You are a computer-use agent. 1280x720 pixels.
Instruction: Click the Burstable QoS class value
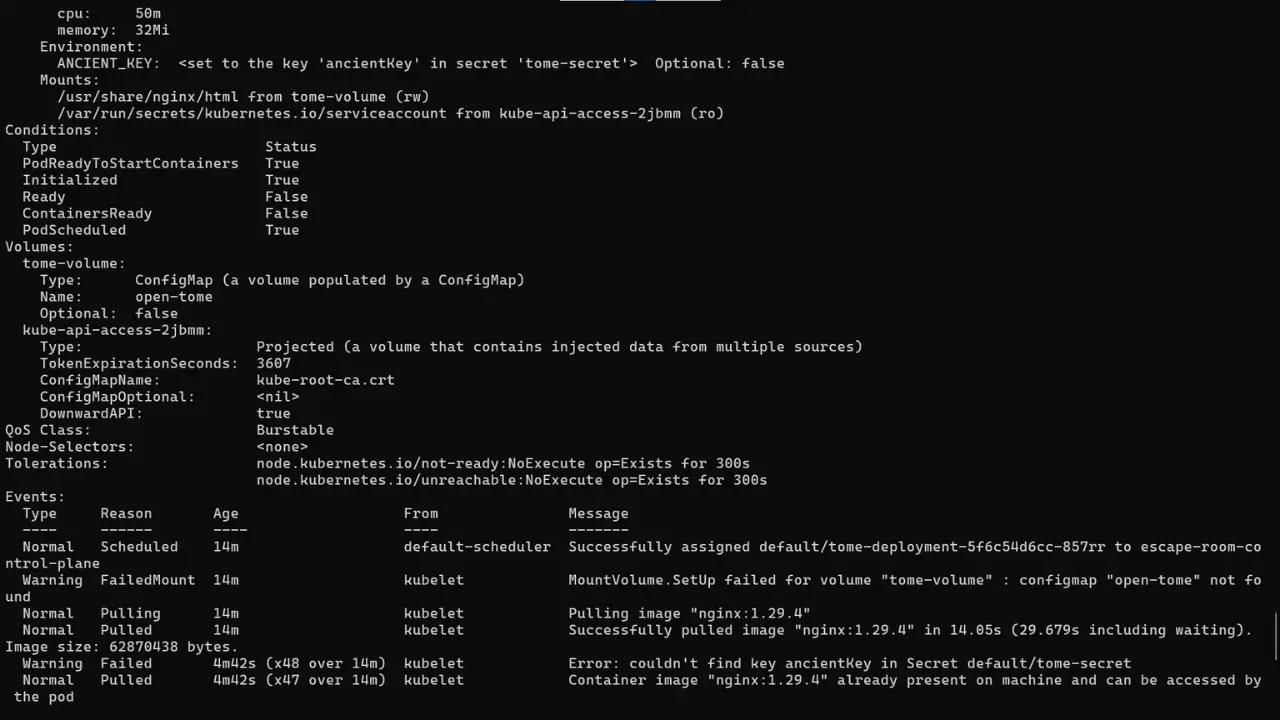[x=295, y=430]
